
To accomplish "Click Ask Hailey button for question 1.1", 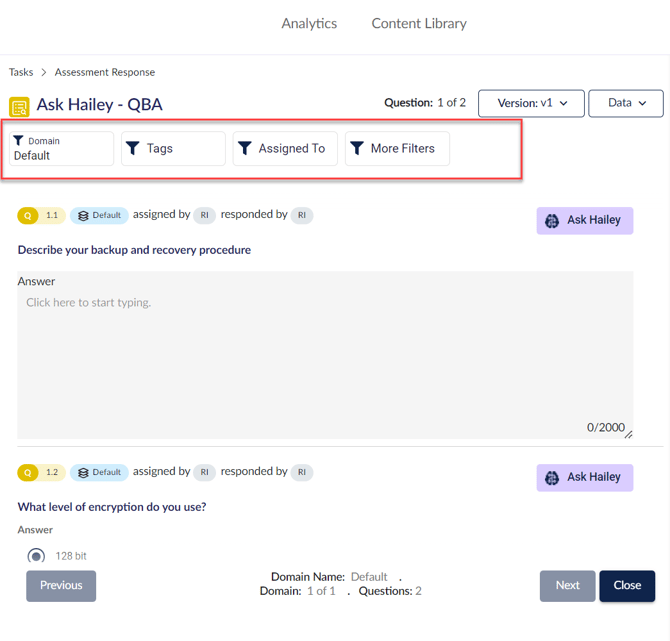I will pos(585,220).
